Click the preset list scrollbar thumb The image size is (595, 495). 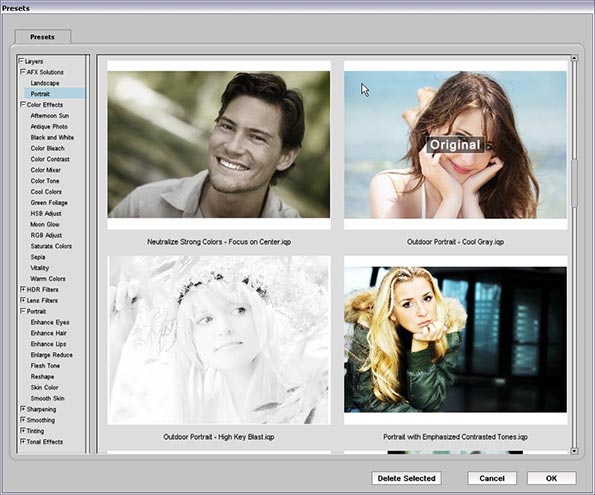click(574, 183)
